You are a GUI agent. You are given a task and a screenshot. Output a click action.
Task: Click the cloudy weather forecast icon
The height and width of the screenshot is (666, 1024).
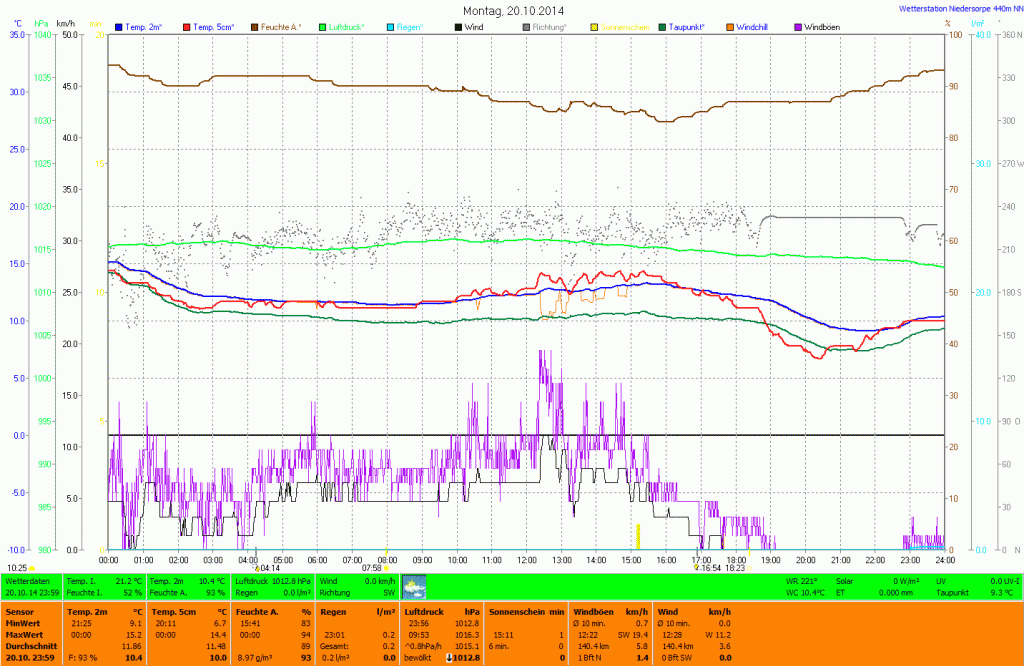[414, 586]
